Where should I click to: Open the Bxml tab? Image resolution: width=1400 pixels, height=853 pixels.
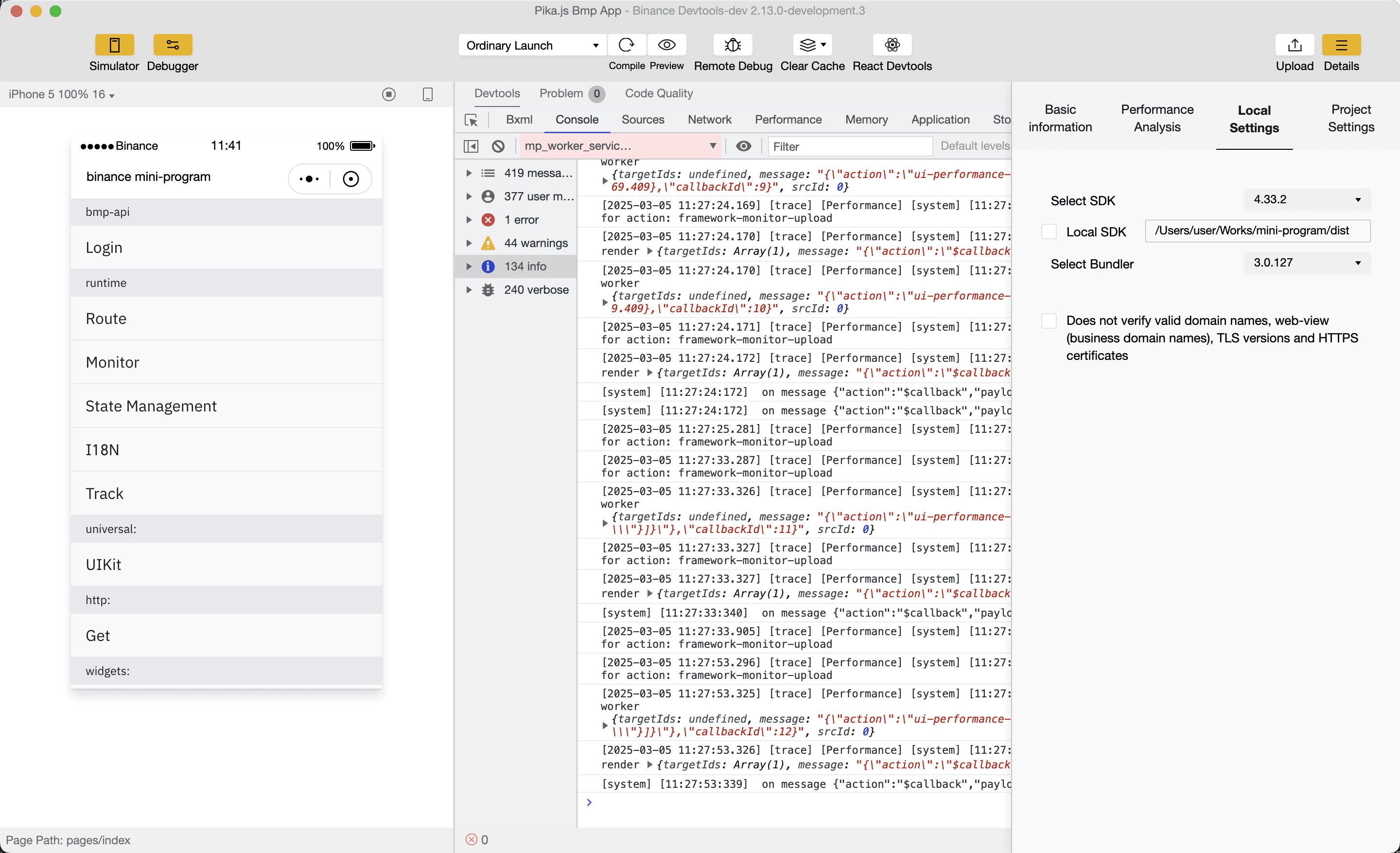pyautogui.click(x=519, y=119)
